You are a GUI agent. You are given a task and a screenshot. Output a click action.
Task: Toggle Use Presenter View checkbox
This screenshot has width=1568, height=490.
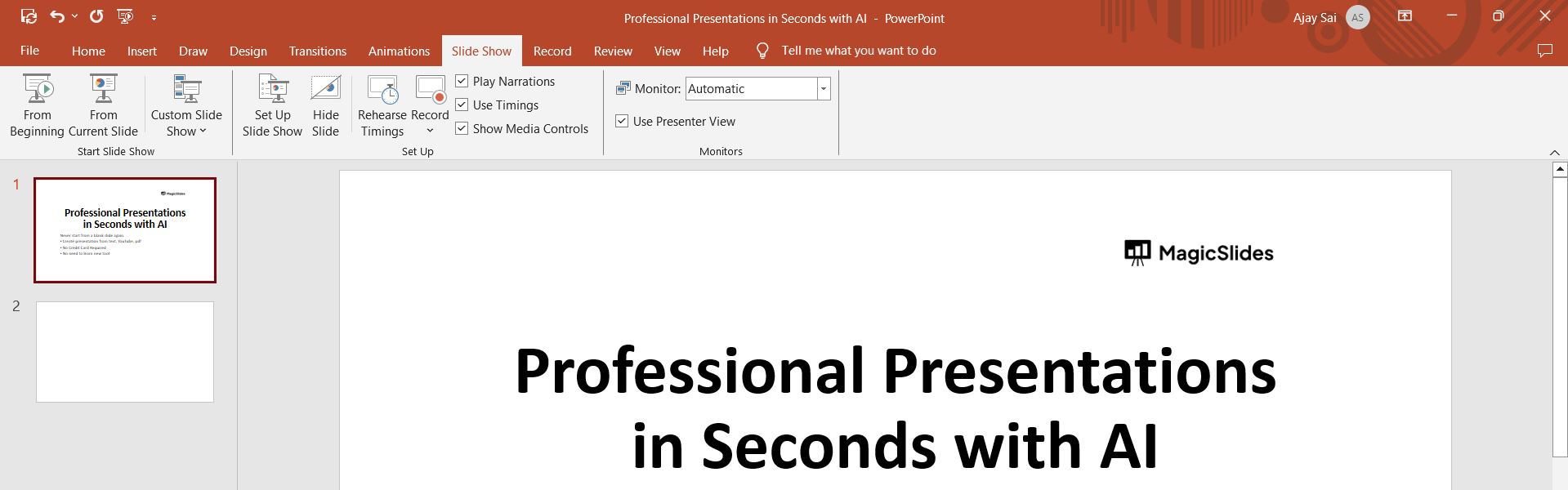pyautogui.click(x=622, y=121)
